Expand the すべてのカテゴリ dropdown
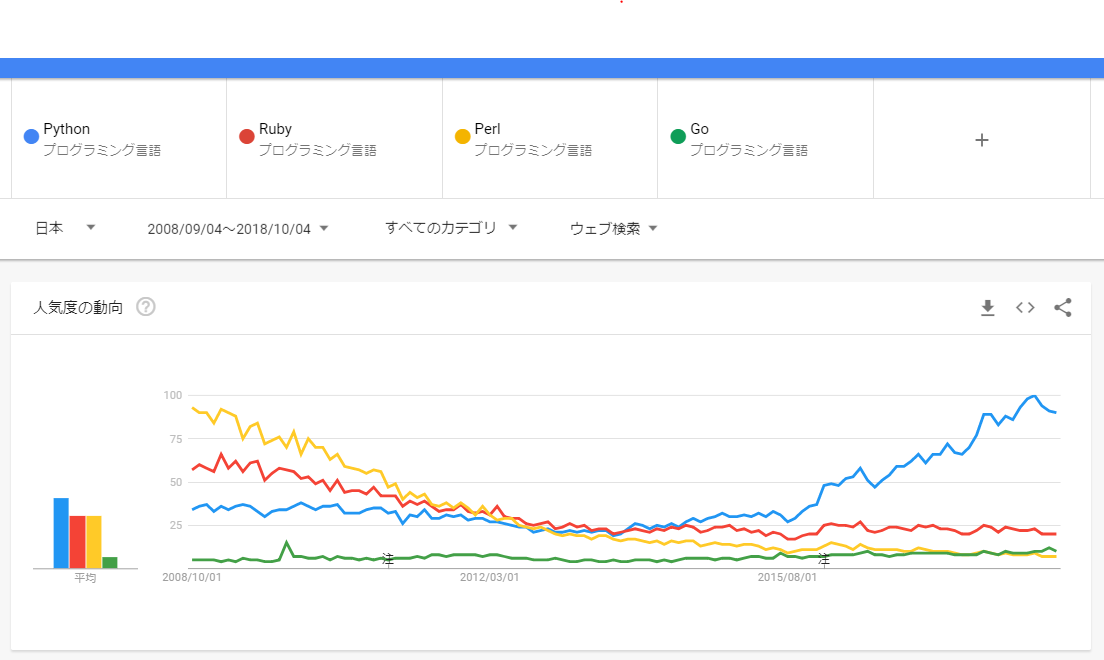 [x=451, y=228]
